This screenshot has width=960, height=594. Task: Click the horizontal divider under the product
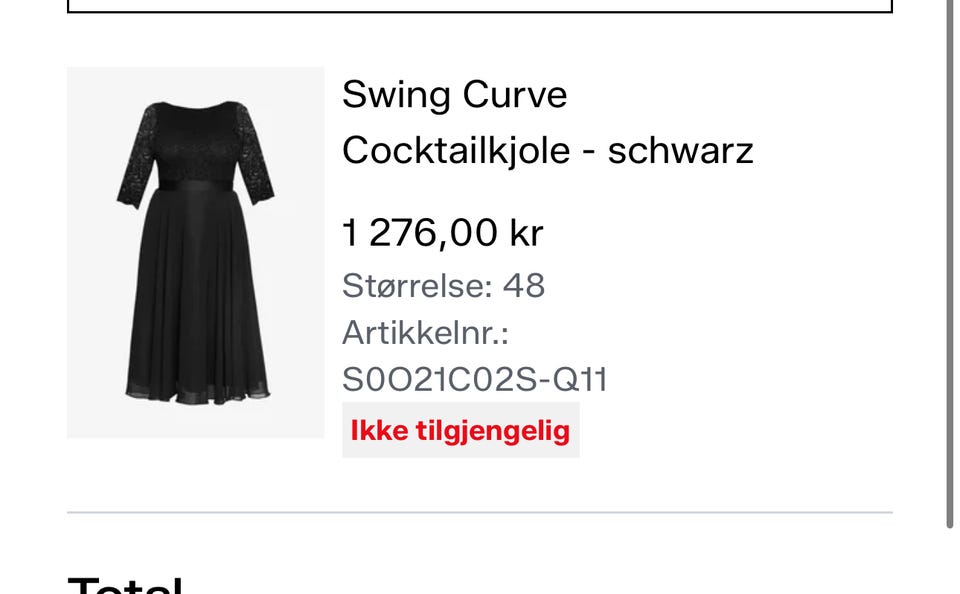coord(480,512)
